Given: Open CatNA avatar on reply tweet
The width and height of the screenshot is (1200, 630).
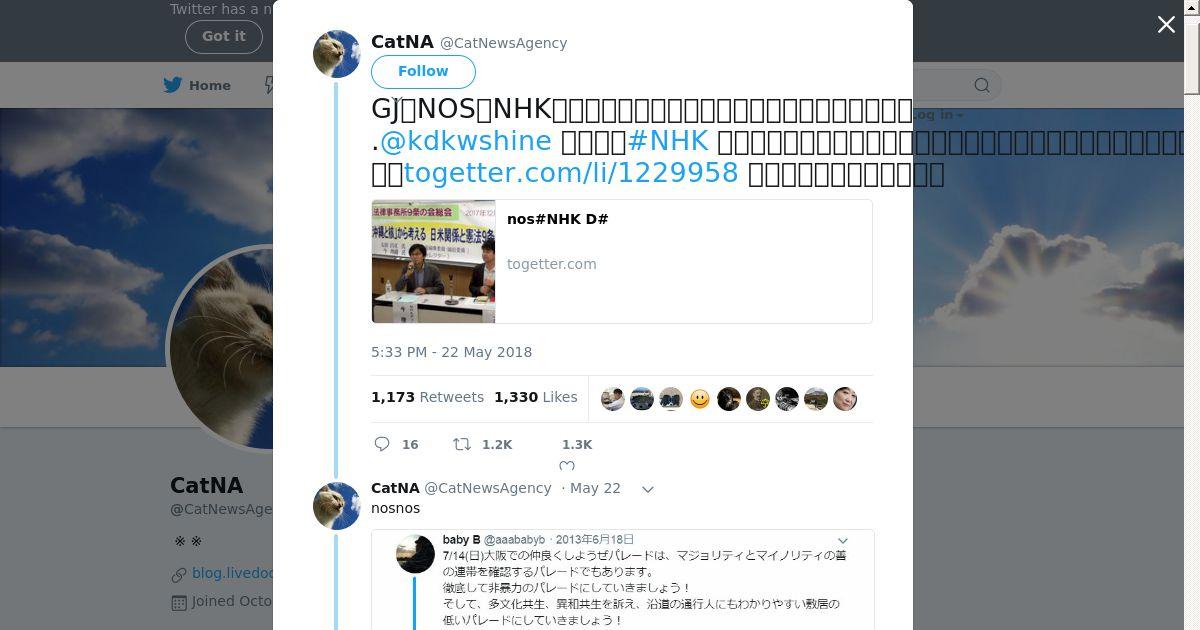Looking at the screenshot, I should tap(337, 506).
